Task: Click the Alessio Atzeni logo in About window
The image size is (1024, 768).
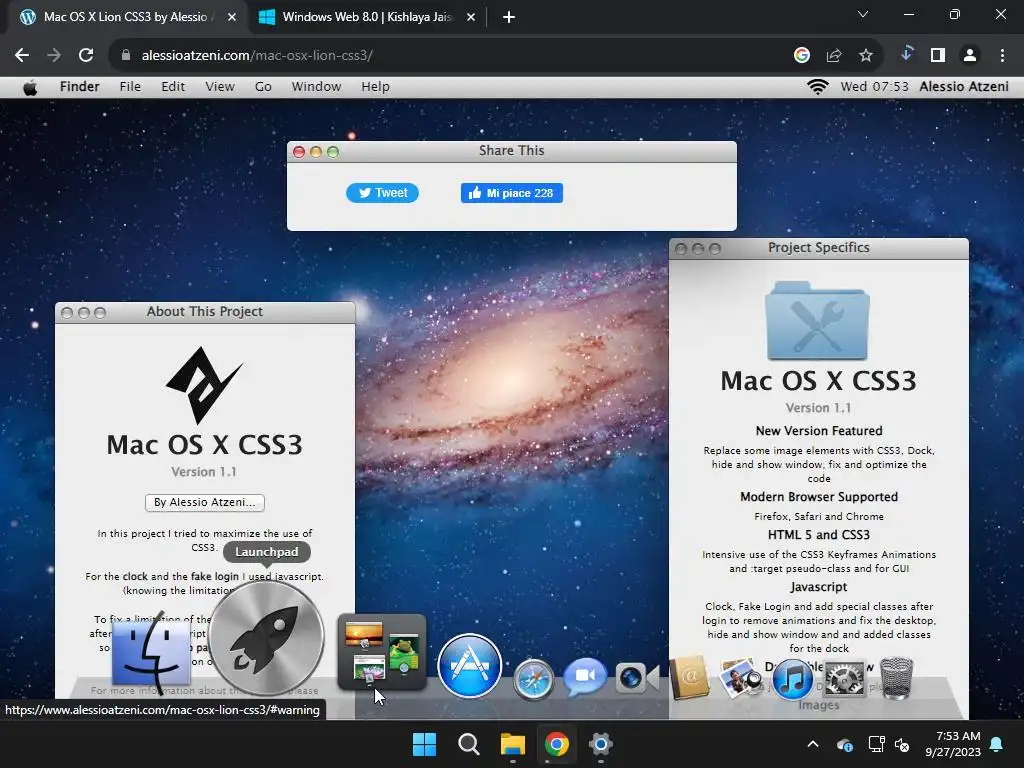Action: (x=204, y=385)
